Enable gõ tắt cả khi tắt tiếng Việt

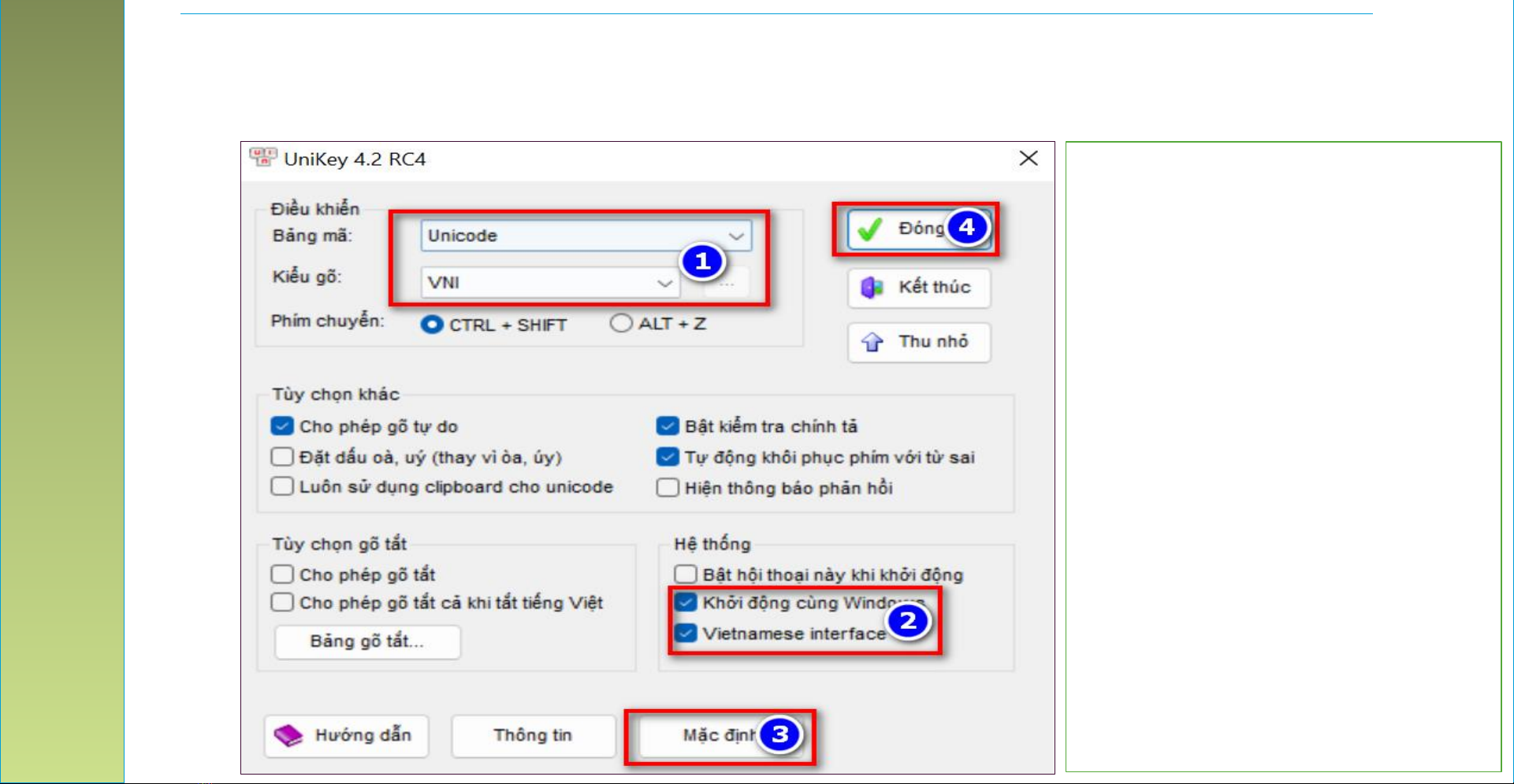click(x=282, y=602)
